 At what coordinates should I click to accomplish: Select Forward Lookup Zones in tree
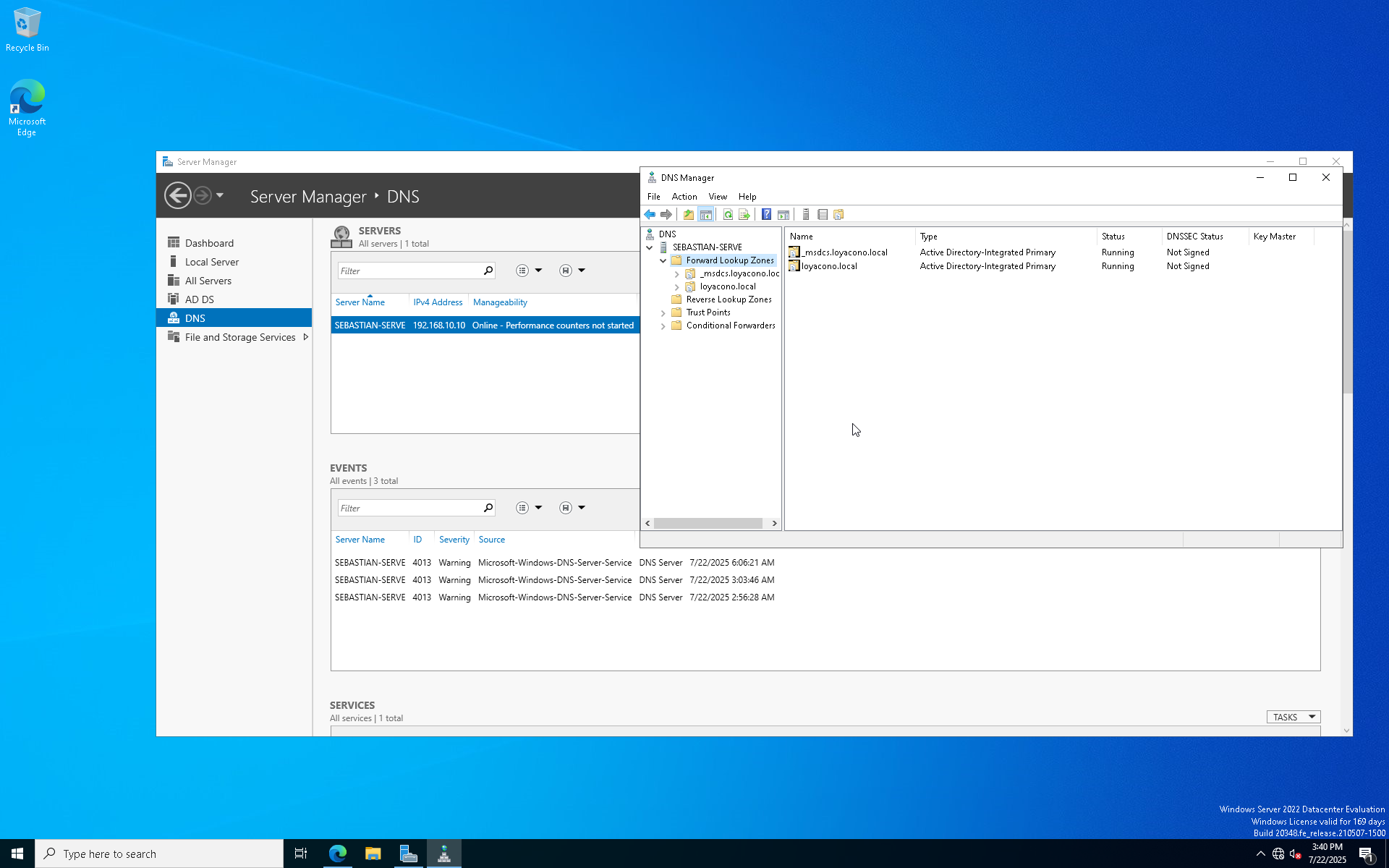(x=729, y=260)
